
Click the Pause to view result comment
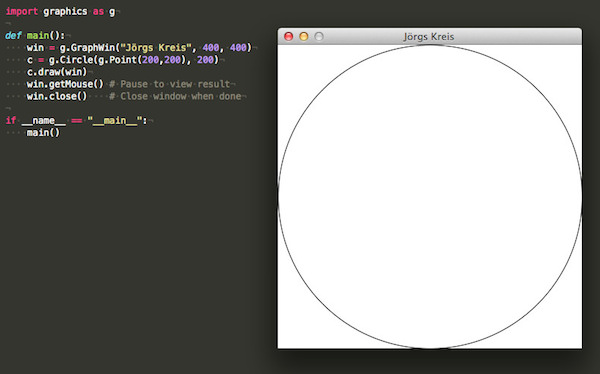pyautogui.click(x=170, y=84)
